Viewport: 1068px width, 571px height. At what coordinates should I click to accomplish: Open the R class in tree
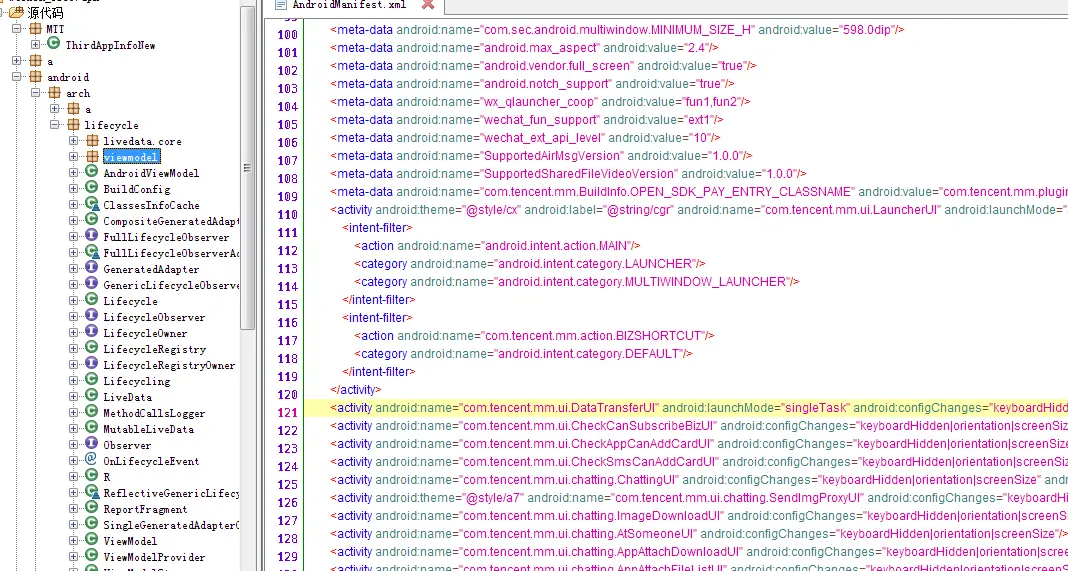106,477
